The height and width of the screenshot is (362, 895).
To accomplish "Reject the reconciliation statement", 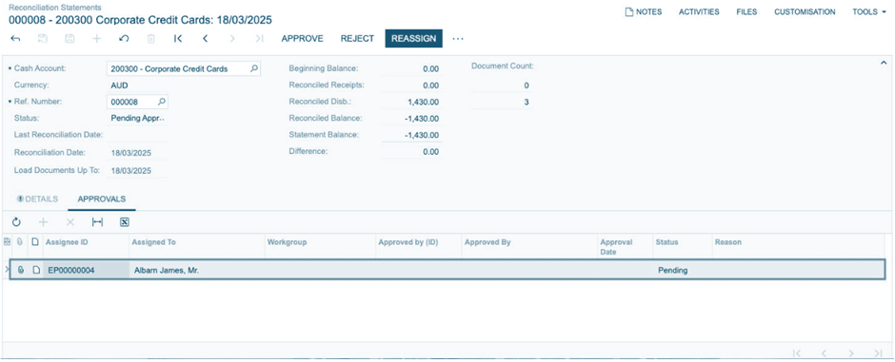I will (x=357, y=39).
